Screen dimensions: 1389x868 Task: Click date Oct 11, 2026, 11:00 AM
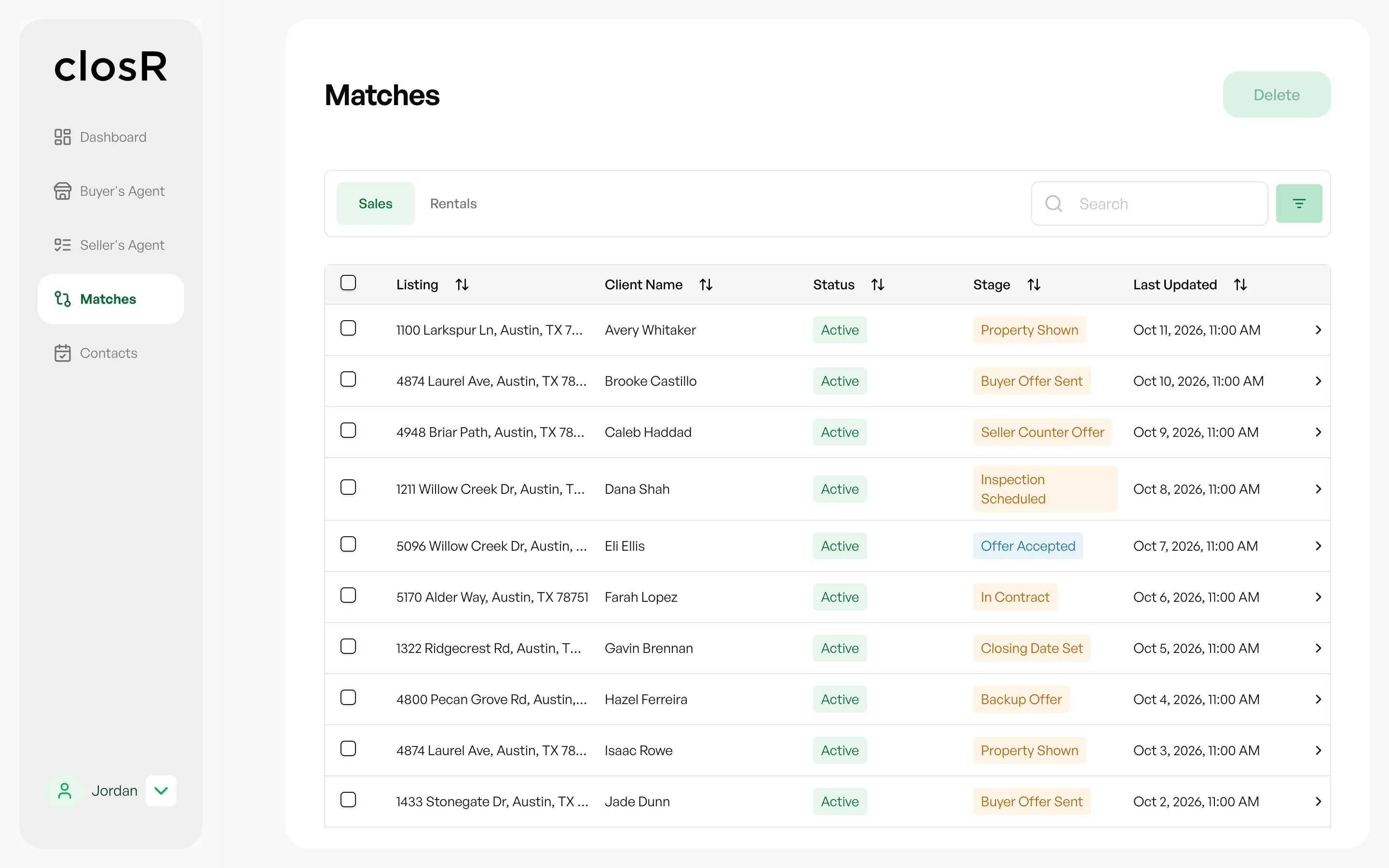tap(1197, 330)
